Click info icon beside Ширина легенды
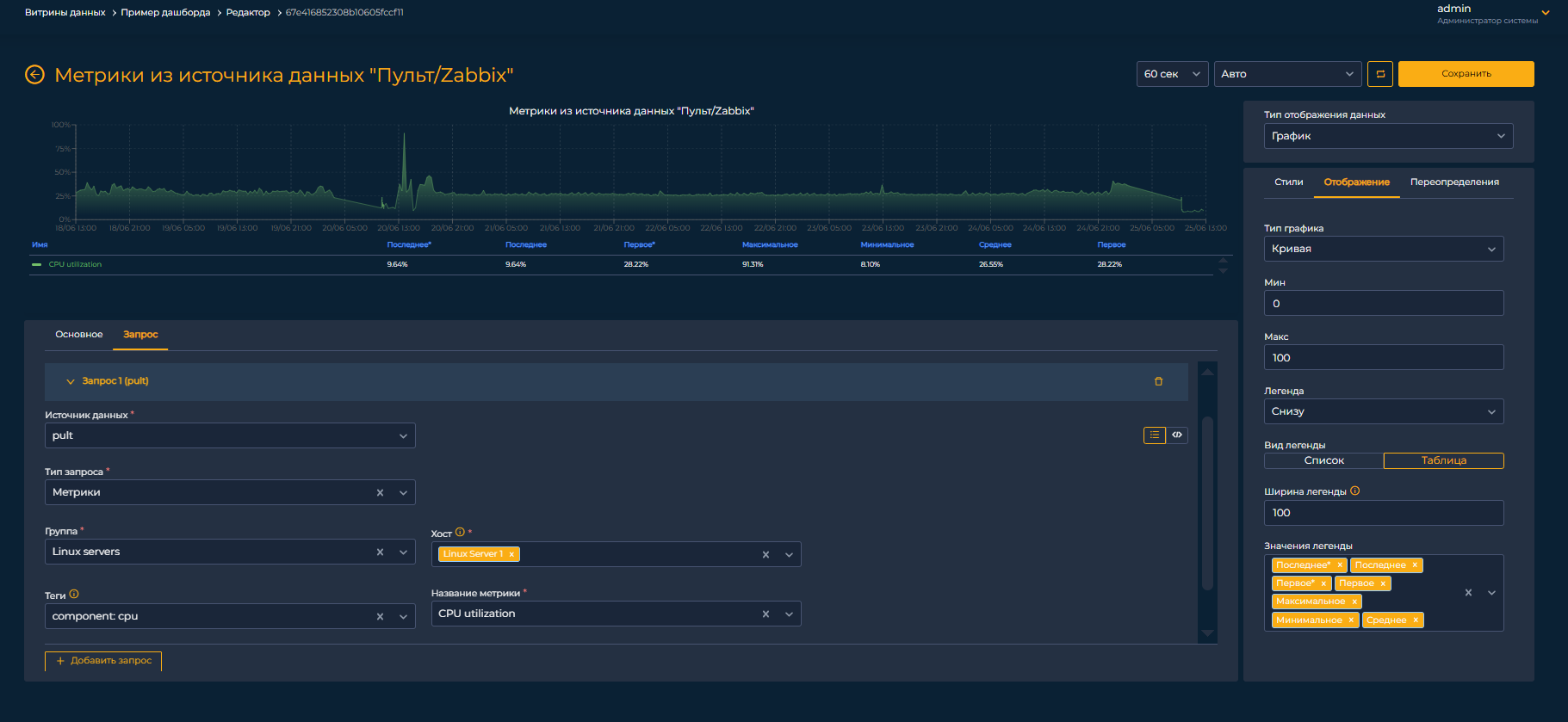 pos(1354,491)
